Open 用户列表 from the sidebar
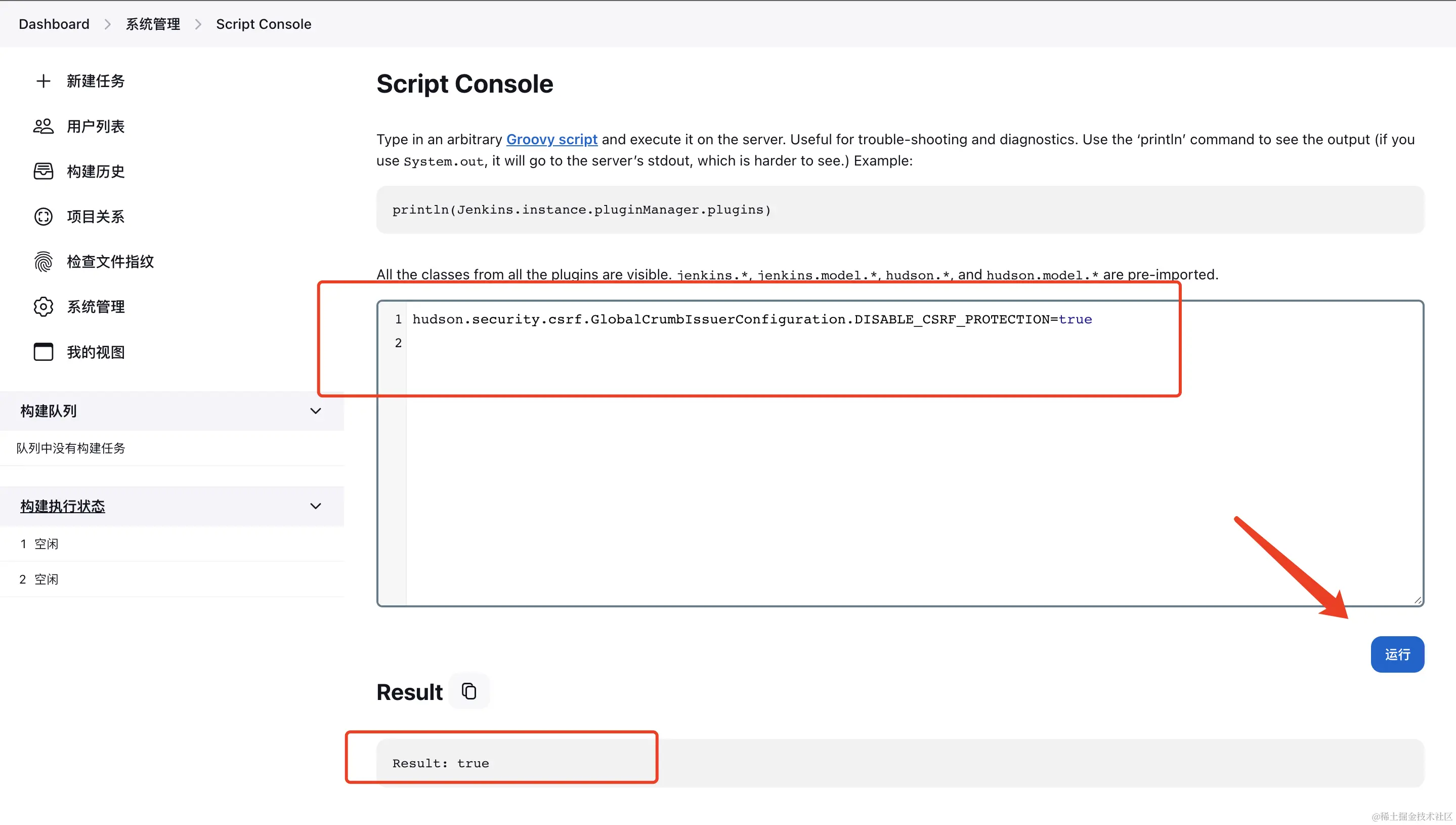1456x825 pixels. pos(96,126)
